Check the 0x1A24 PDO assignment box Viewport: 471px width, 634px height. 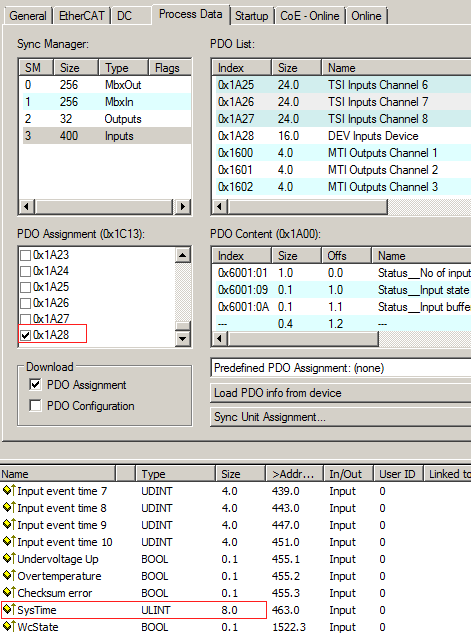(x=25, y=271)
